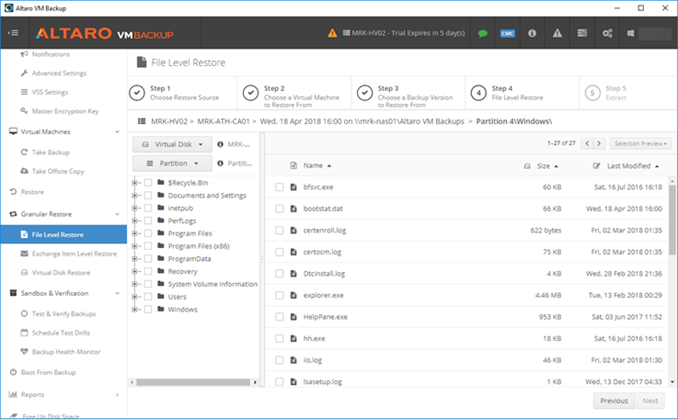This screenshot has height=419, width=678.
Task: Open the settings gears icon in header
Action: click(607, 33)
